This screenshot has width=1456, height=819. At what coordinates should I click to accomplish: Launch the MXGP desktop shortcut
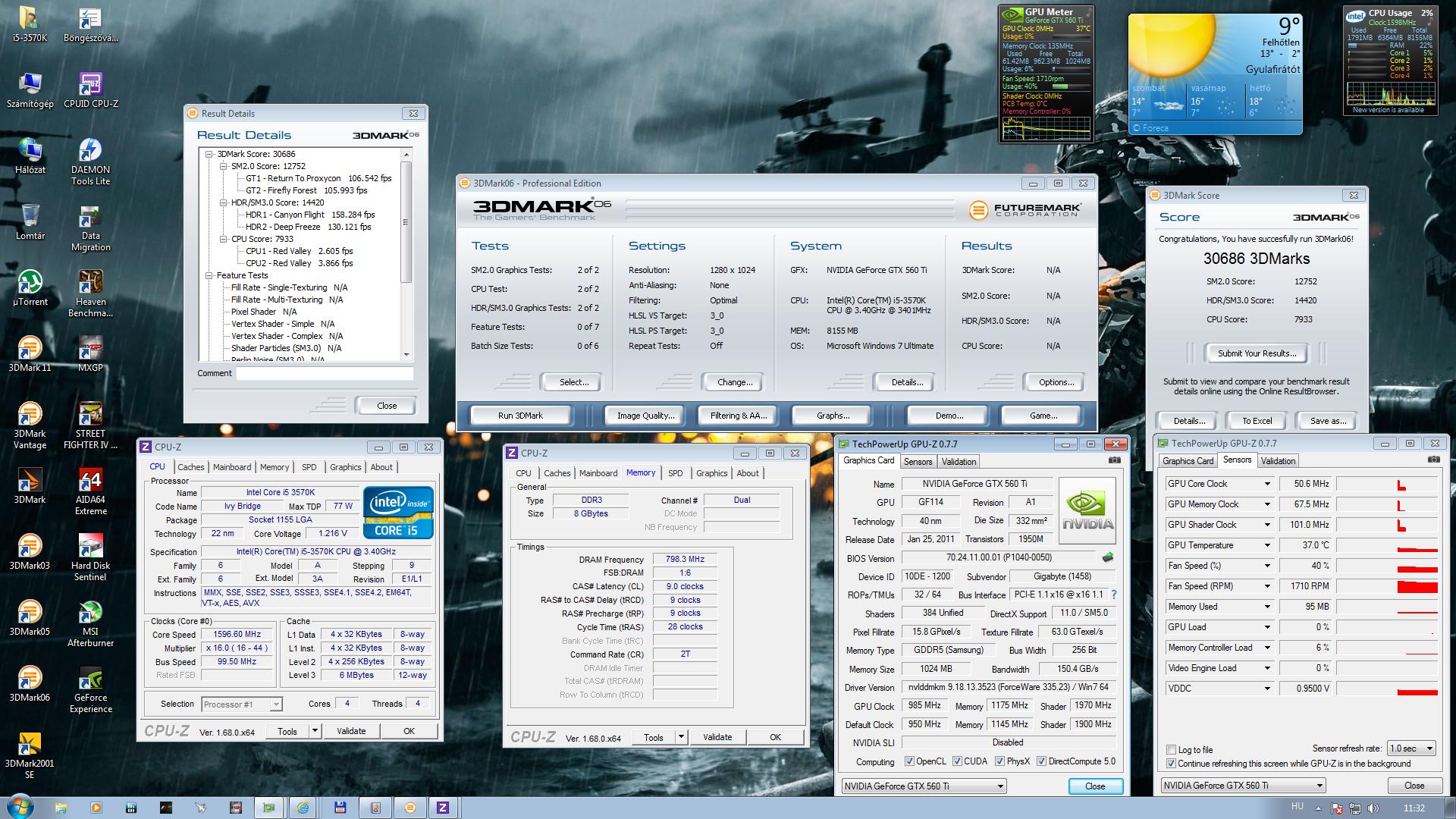[91, 355]
